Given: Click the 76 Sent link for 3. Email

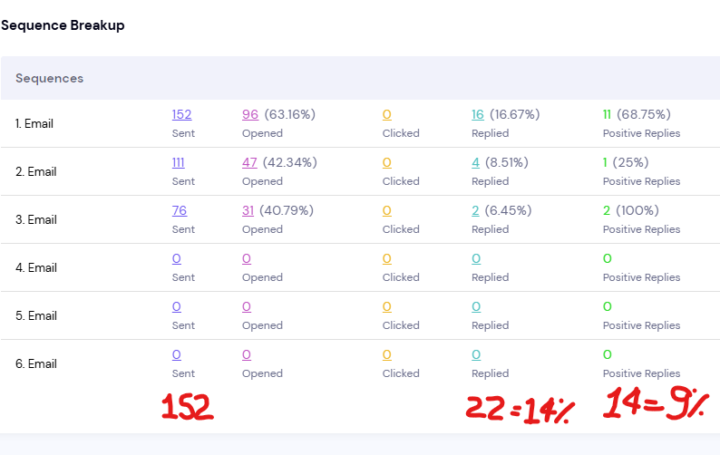Looking at the screenshot, I should point(179,211).
